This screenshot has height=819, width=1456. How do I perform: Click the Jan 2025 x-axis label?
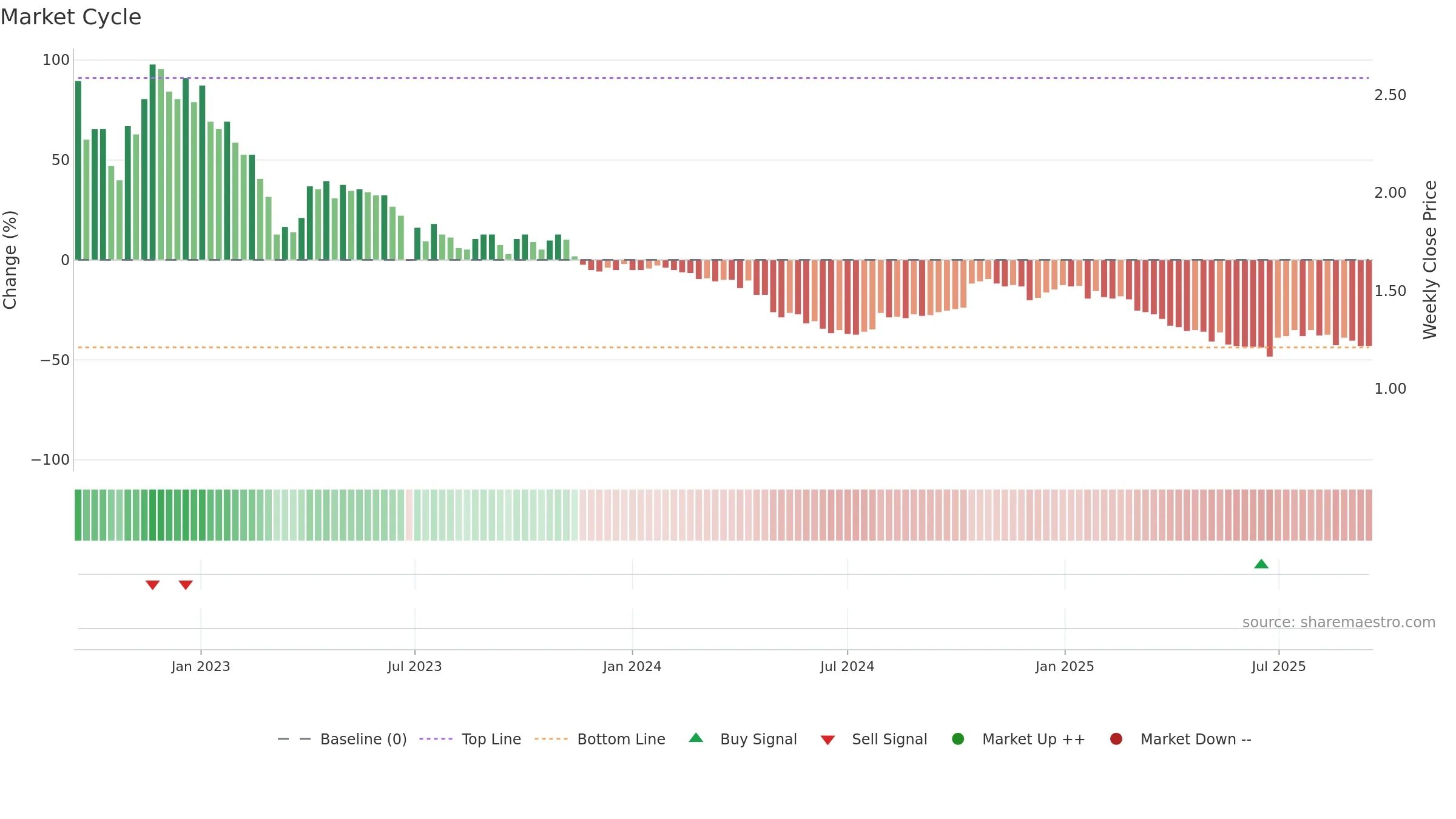point(1065,666)
